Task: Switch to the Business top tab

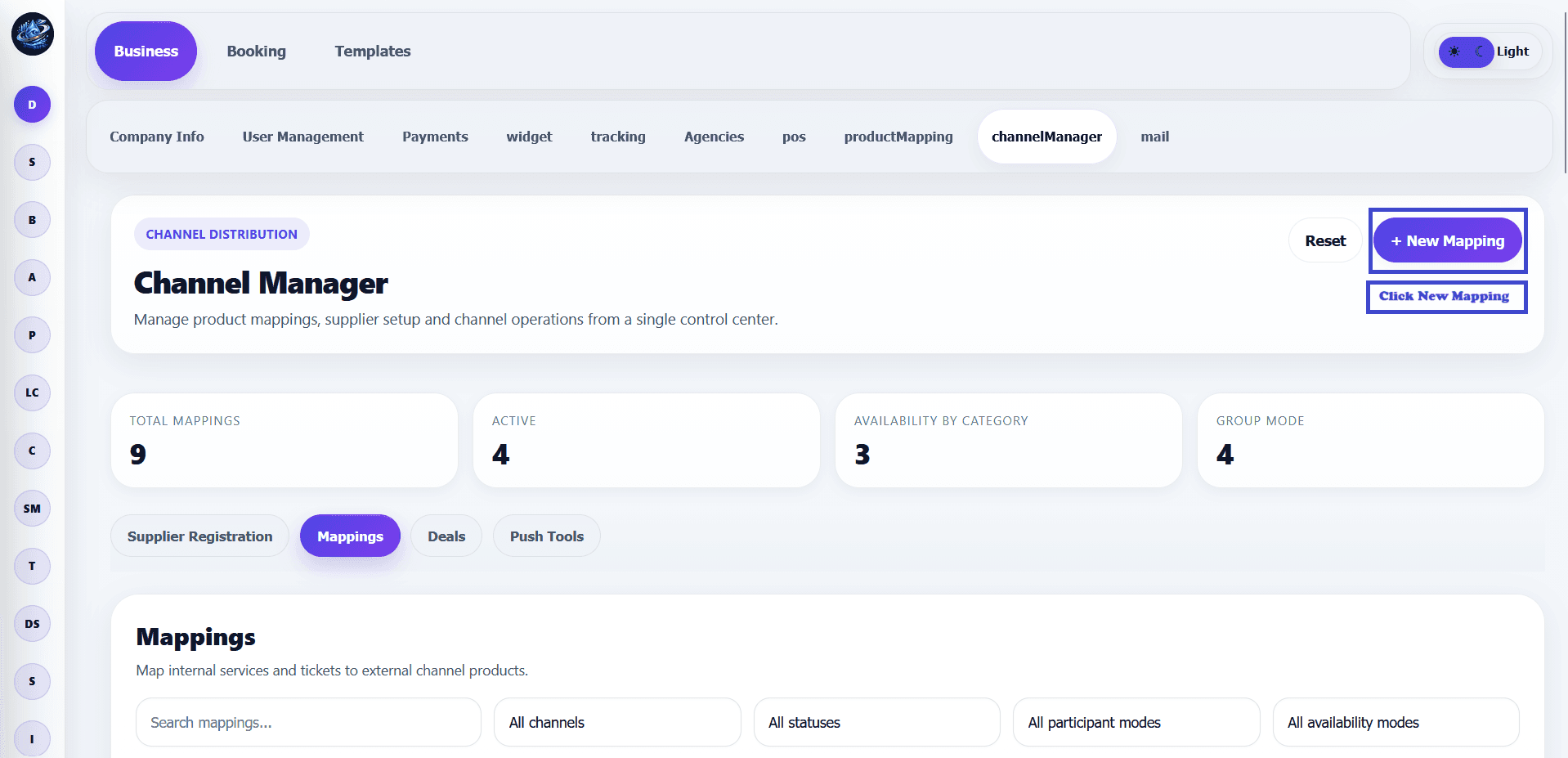Action: click(146, 52)
